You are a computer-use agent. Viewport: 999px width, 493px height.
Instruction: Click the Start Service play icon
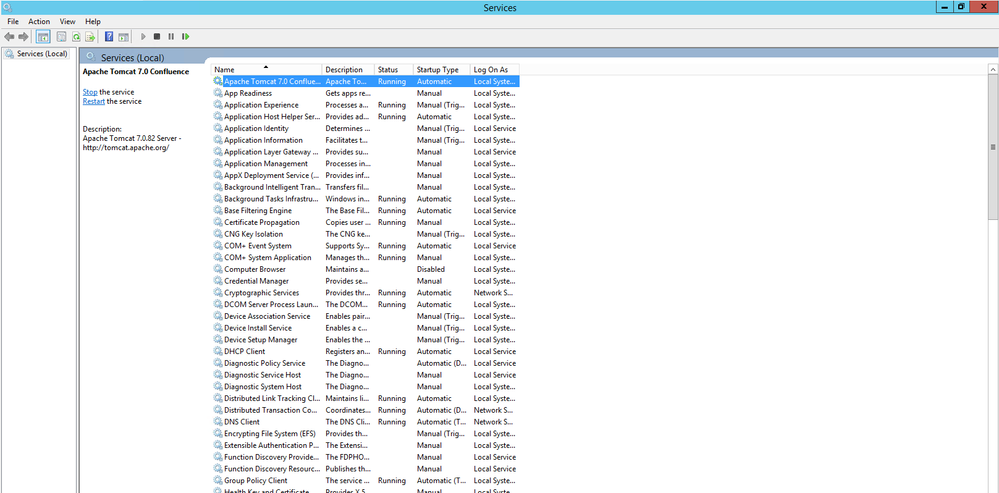tap(143, 37)
